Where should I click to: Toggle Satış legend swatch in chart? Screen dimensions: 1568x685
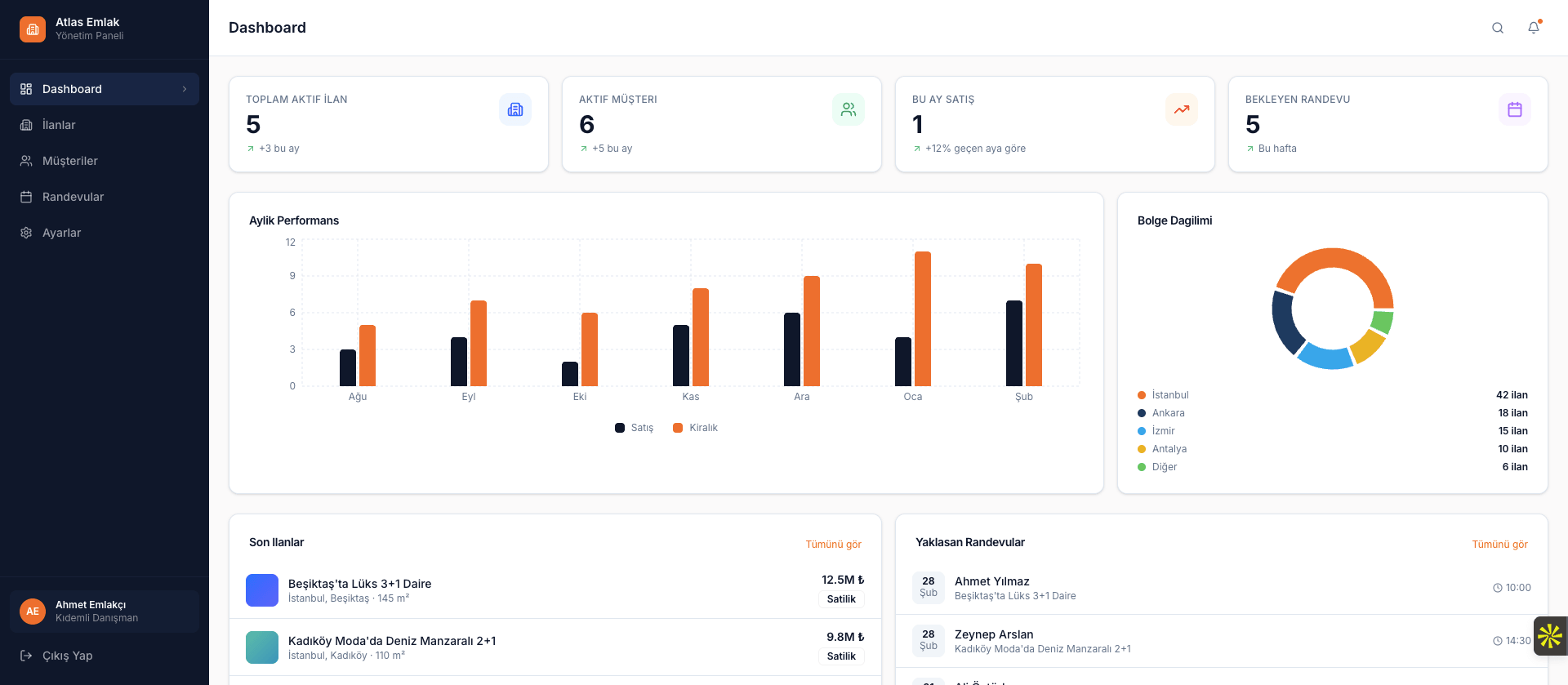tap(620, 428)
